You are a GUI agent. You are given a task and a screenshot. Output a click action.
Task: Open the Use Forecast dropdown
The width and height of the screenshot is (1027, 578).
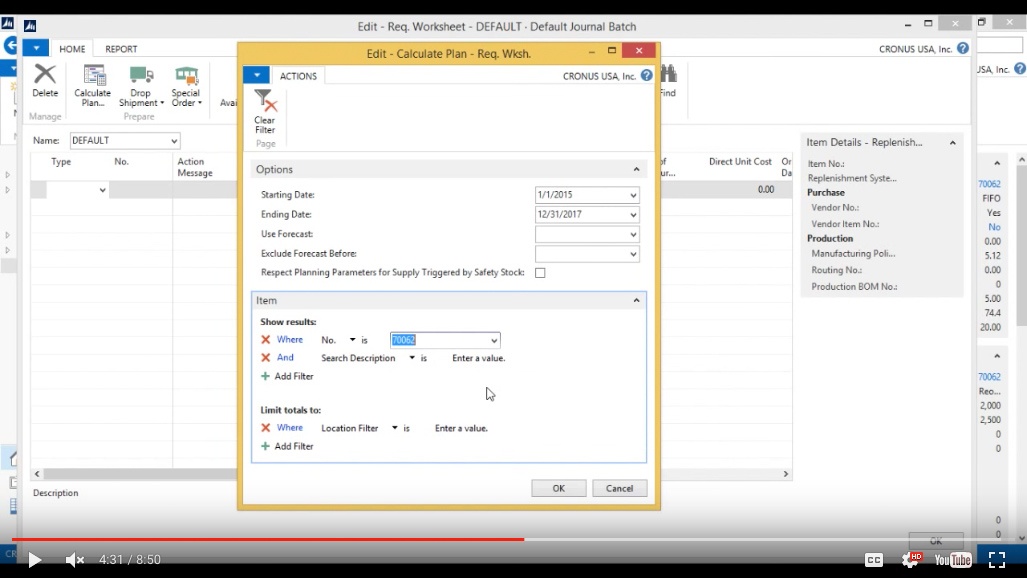(632, 234)
